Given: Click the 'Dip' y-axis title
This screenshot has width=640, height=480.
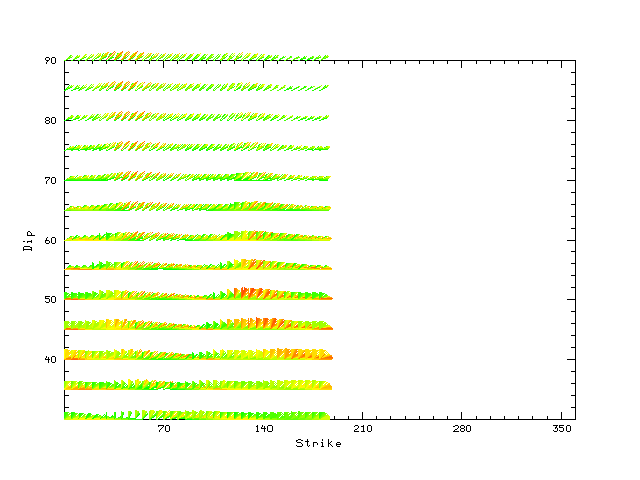Looking at the screenshot, I should pyautogui.click(x=29, y=240).
